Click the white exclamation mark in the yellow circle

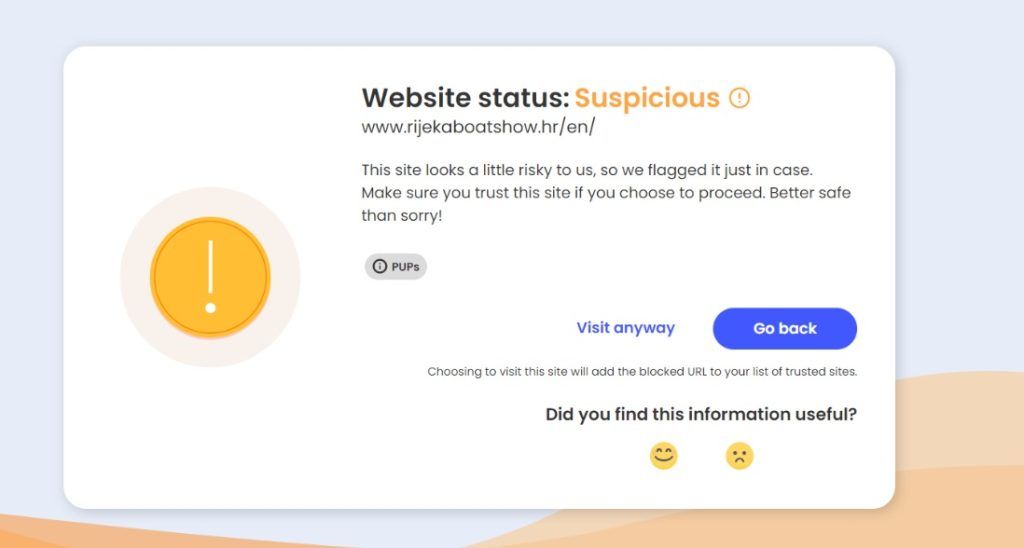[210, 272]
